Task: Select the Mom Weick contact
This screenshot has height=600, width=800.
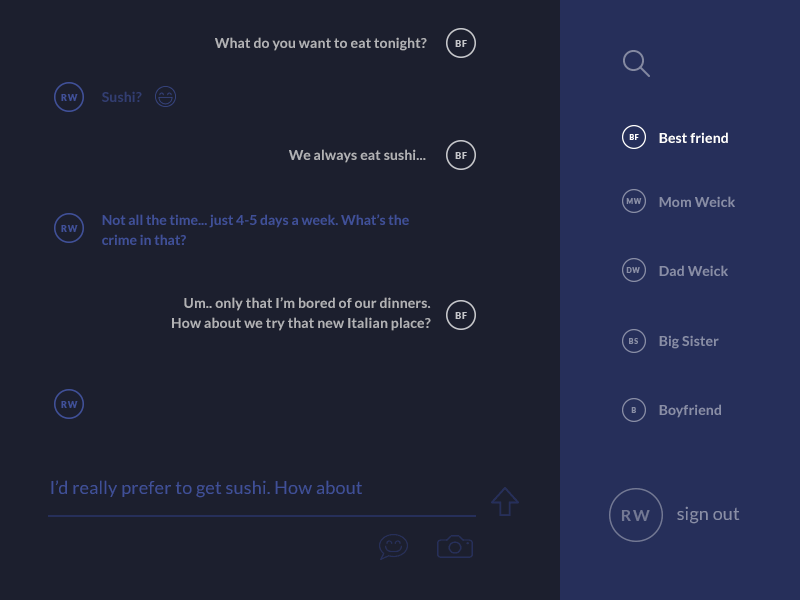Action: coord(696,202)
